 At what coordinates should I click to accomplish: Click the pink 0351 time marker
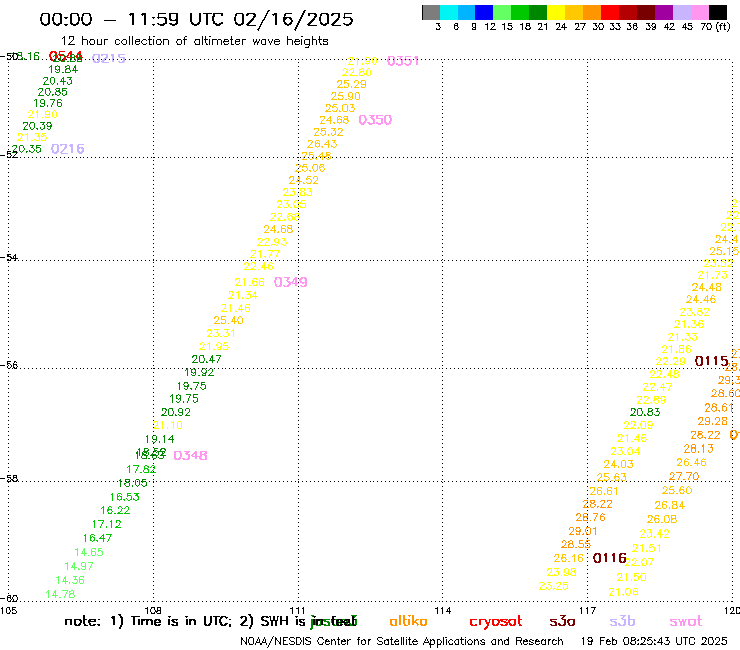(403, 61)
